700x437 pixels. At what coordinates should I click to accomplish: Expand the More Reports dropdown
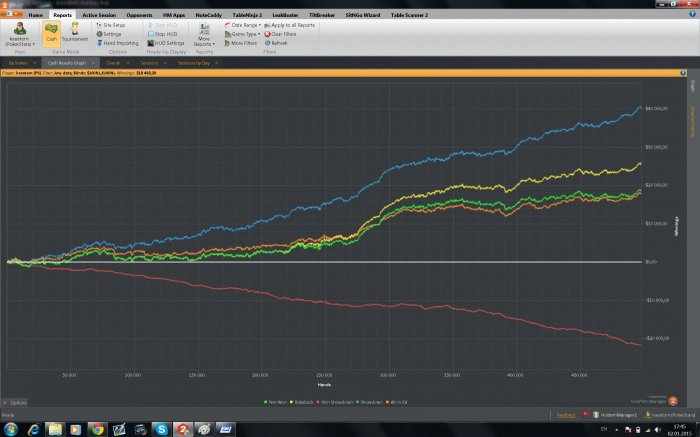tap(204, 35)
